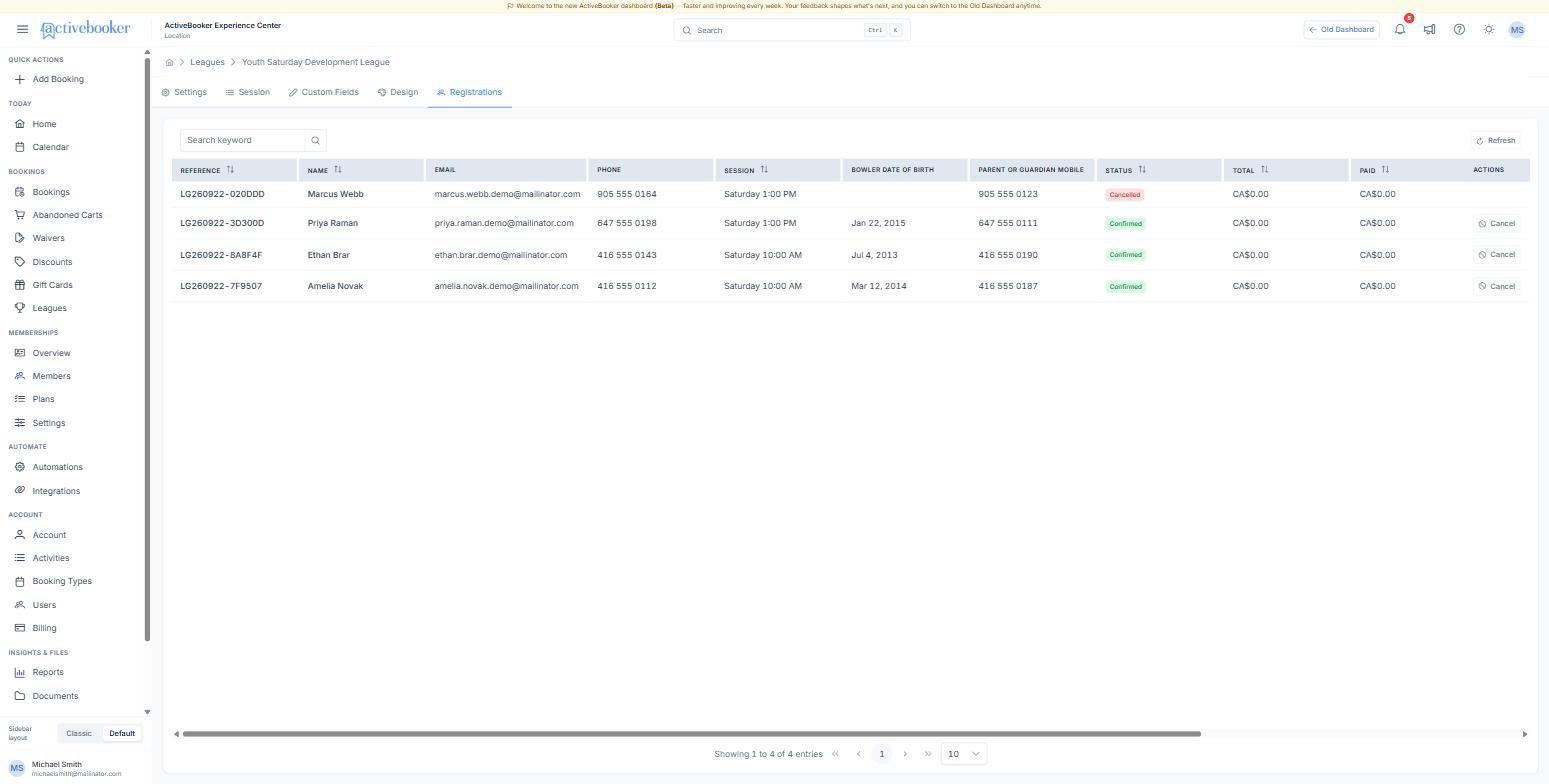
Task: Switch sidebar layout to Default
Action: click(122, 733)
